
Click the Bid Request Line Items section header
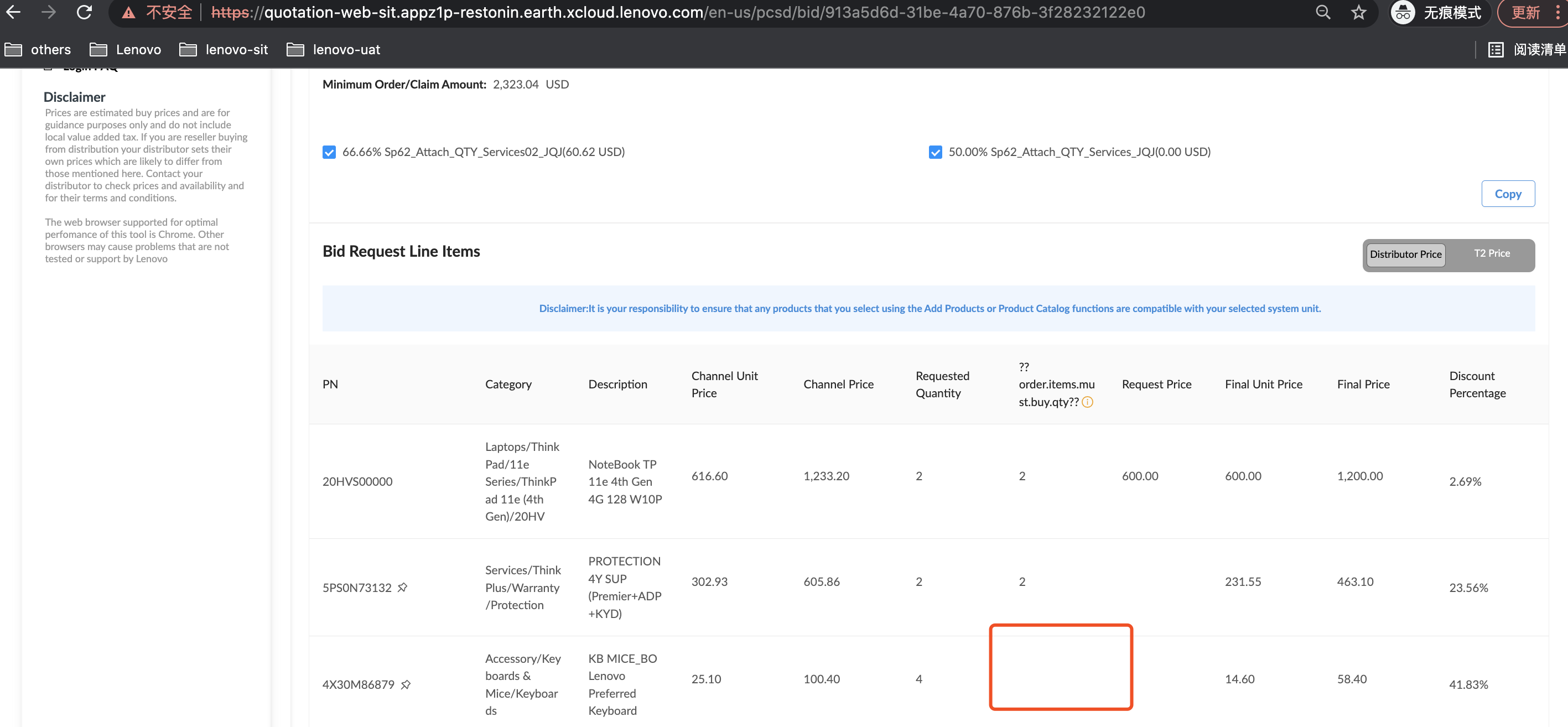pos(401,251)
